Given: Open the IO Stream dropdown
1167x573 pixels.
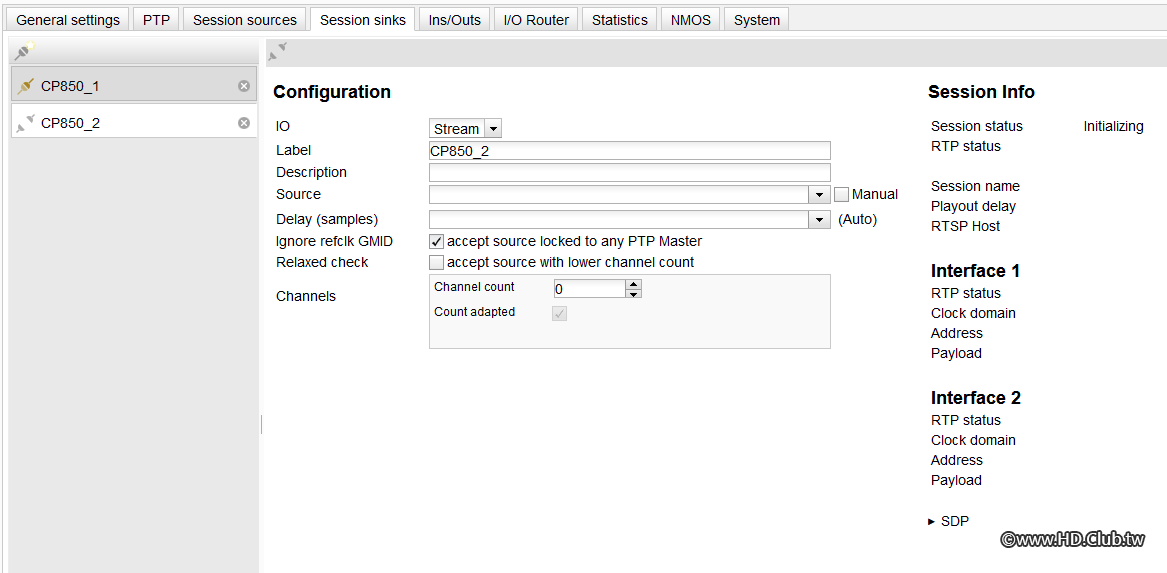Looking at the screenshot, I should (492, 129).
